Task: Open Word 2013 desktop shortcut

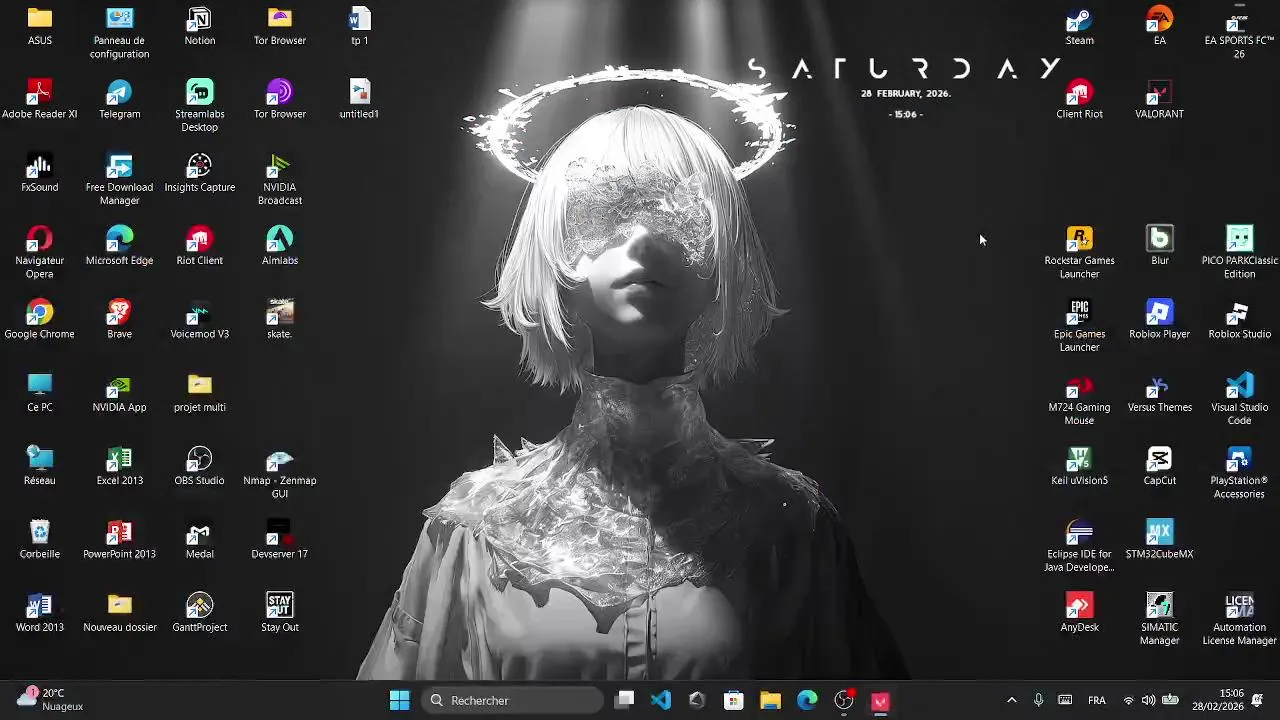Action: click(x=40, y=612)
